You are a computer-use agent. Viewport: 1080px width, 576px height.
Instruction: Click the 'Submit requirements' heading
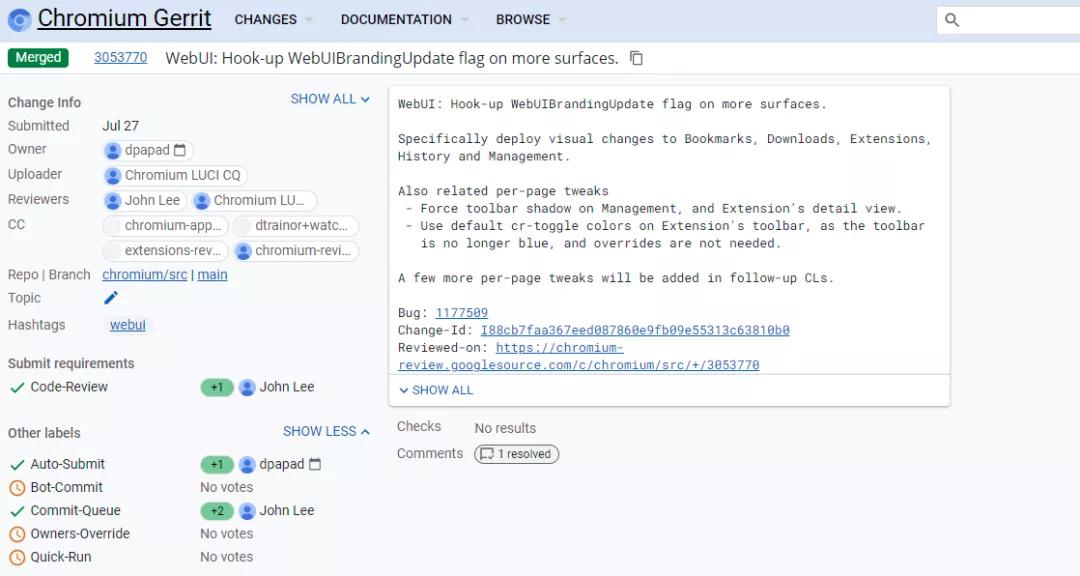coord(71,363)
